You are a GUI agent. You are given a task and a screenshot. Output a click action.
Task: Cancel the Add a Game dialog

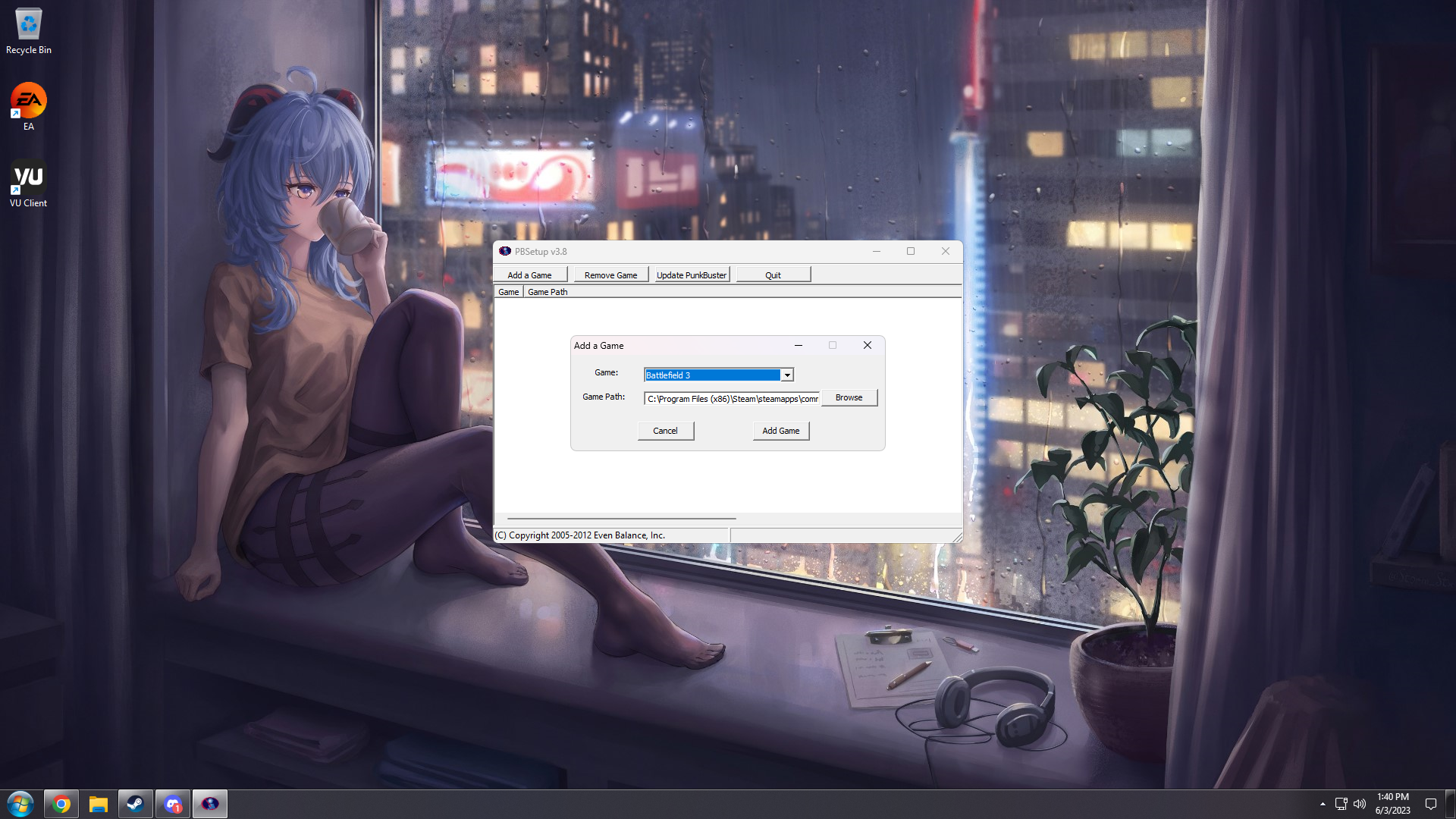pos(665,431)
